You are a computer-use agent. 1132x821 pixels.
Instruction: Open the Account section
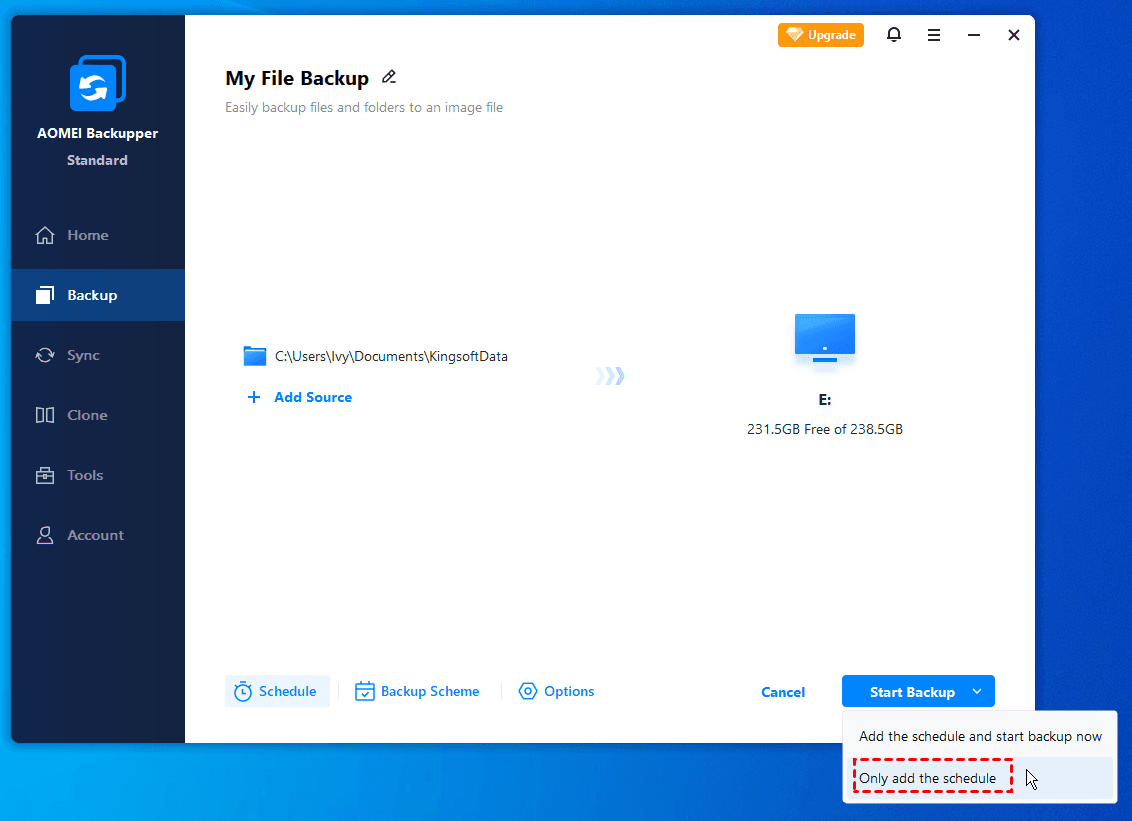[97, 535]
